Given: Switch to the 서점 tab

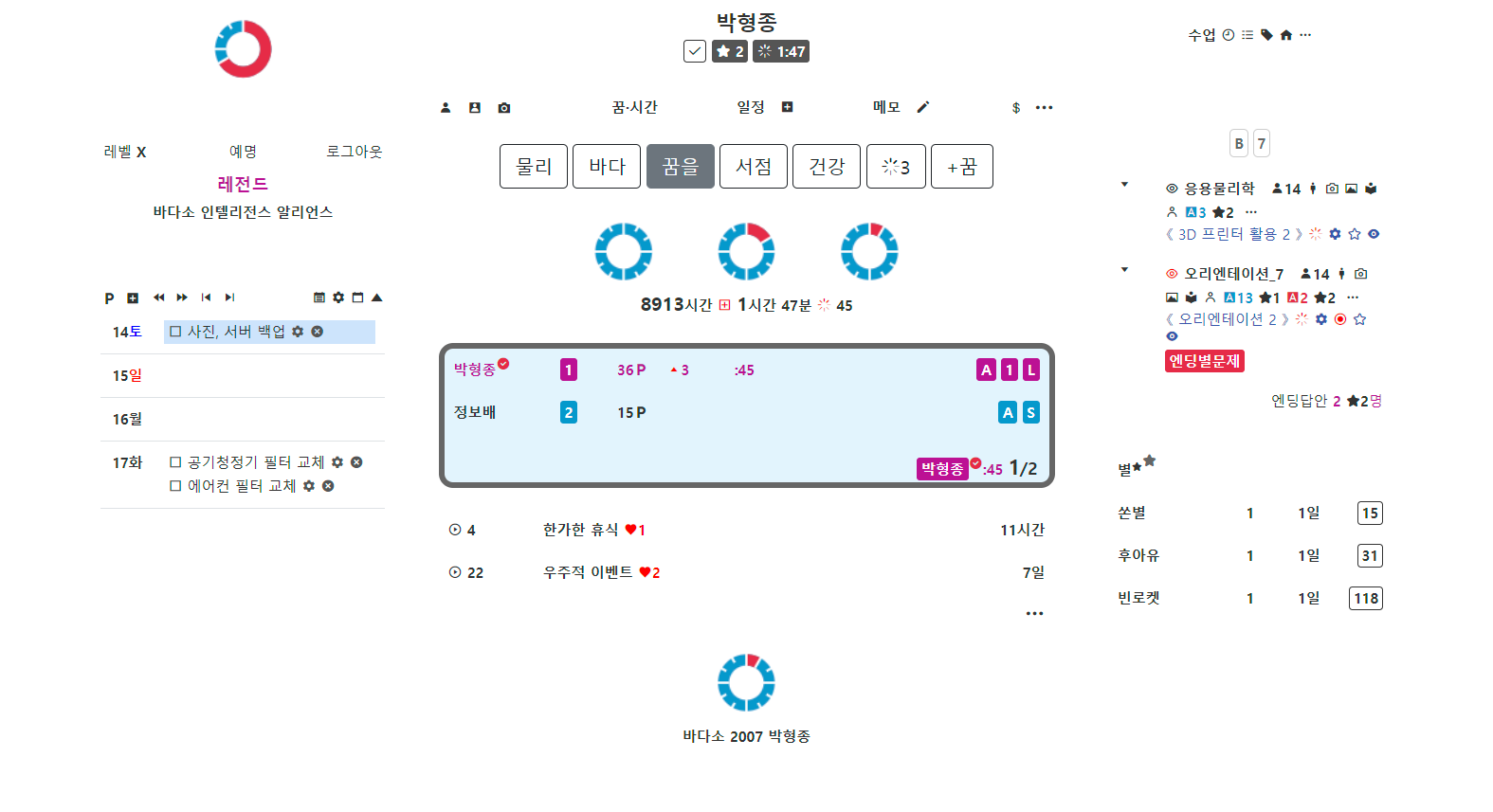Looking at the screenshot, I should [754, 167].
